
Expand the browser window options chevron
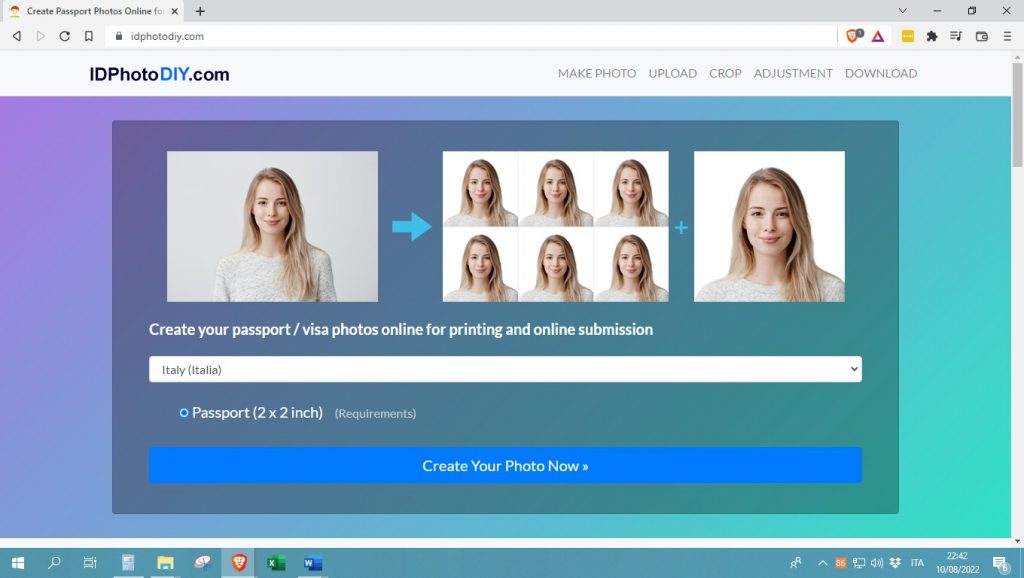coord(900,9)
